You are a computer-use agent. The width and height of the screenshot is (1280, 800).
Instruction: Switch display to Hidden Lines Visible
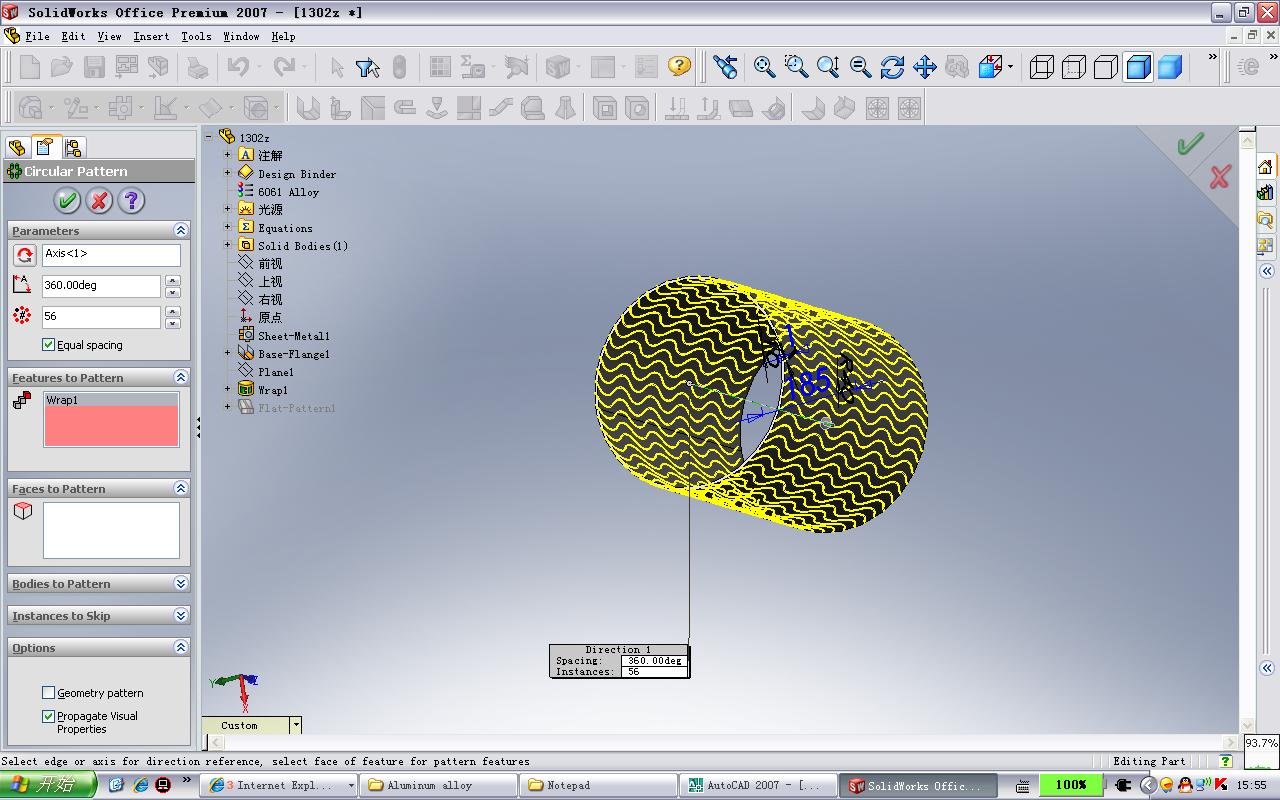click(1074, 67)
